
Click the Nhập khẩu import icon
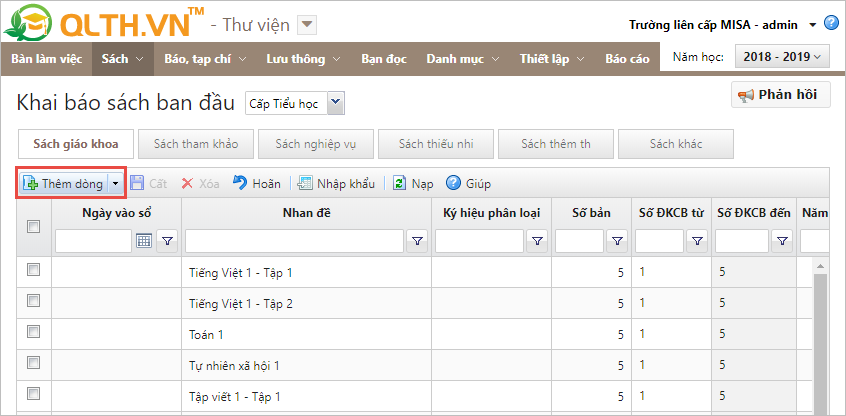[x=305, y=183]
